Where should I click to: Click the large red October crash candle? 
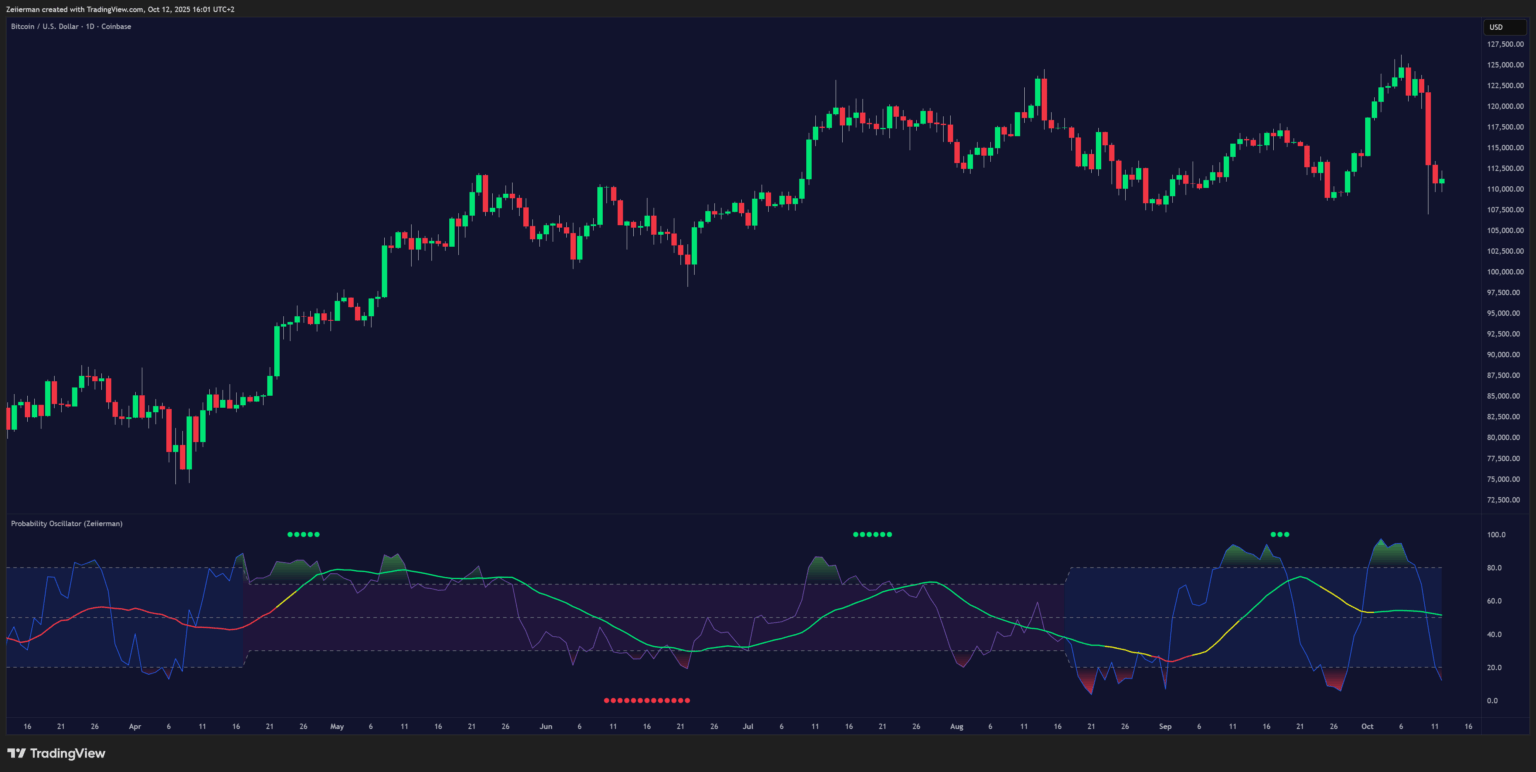(1428, 128)
